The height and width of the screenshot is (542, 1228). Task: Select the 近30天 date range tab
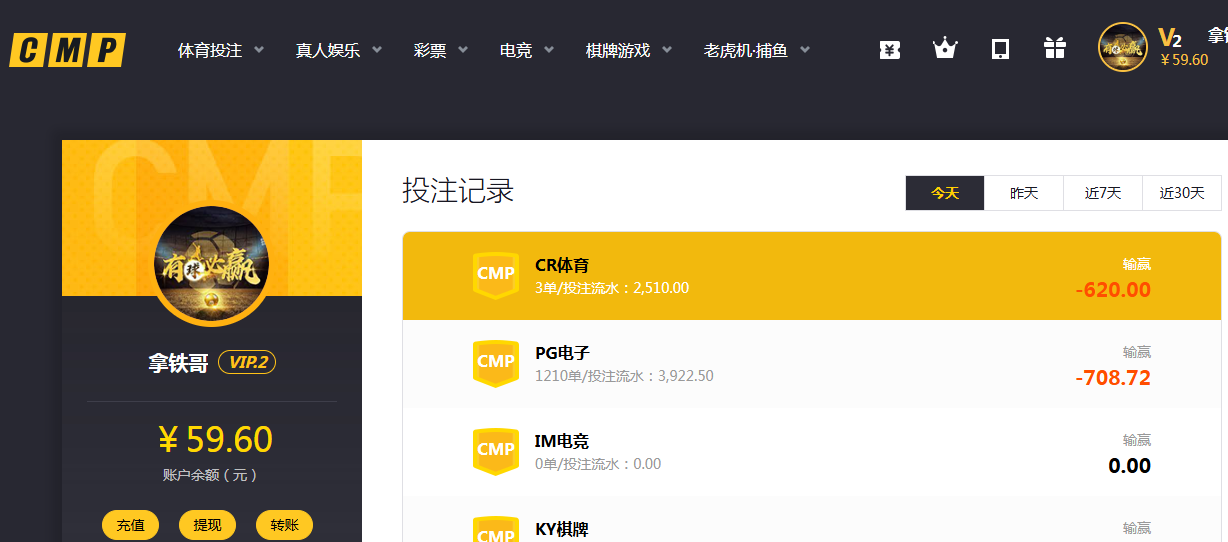[1181, 193]
